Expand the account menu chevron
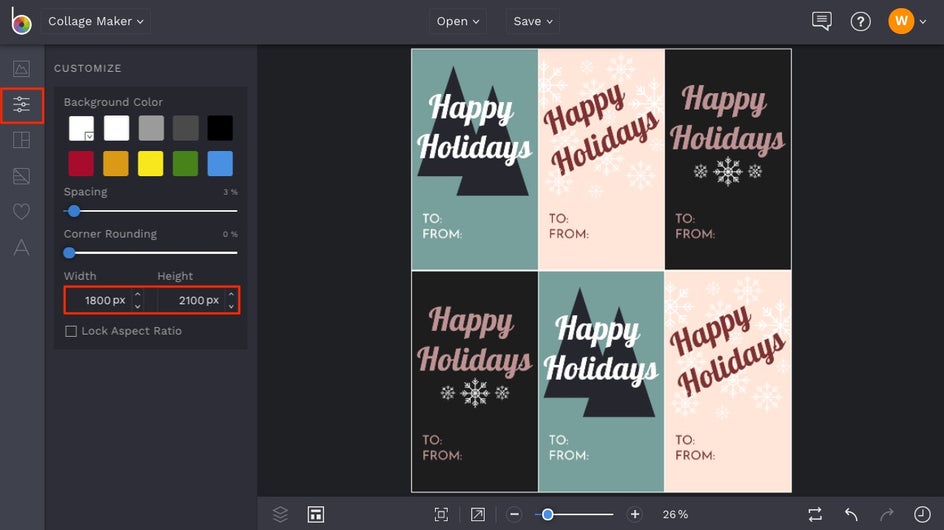 tap(923, 22)
